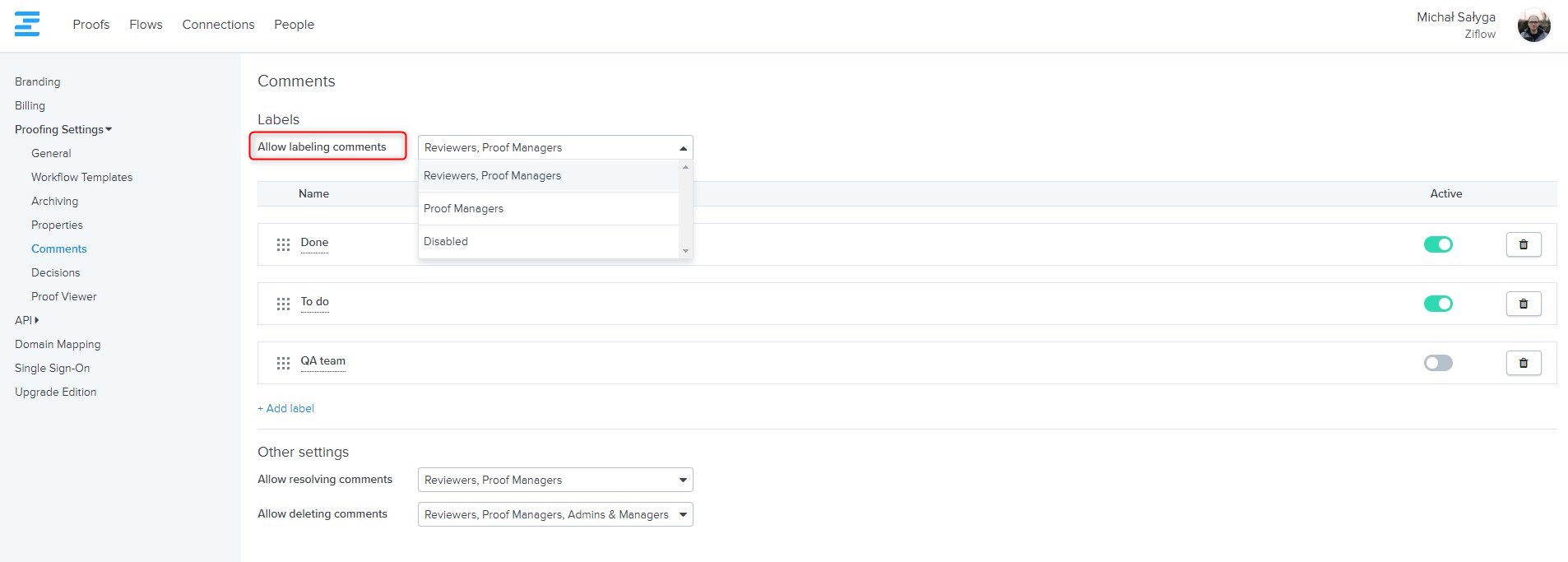Click drag handle next to To do
This screenshot has height=562, width=1568.
(x=283, y=304)
